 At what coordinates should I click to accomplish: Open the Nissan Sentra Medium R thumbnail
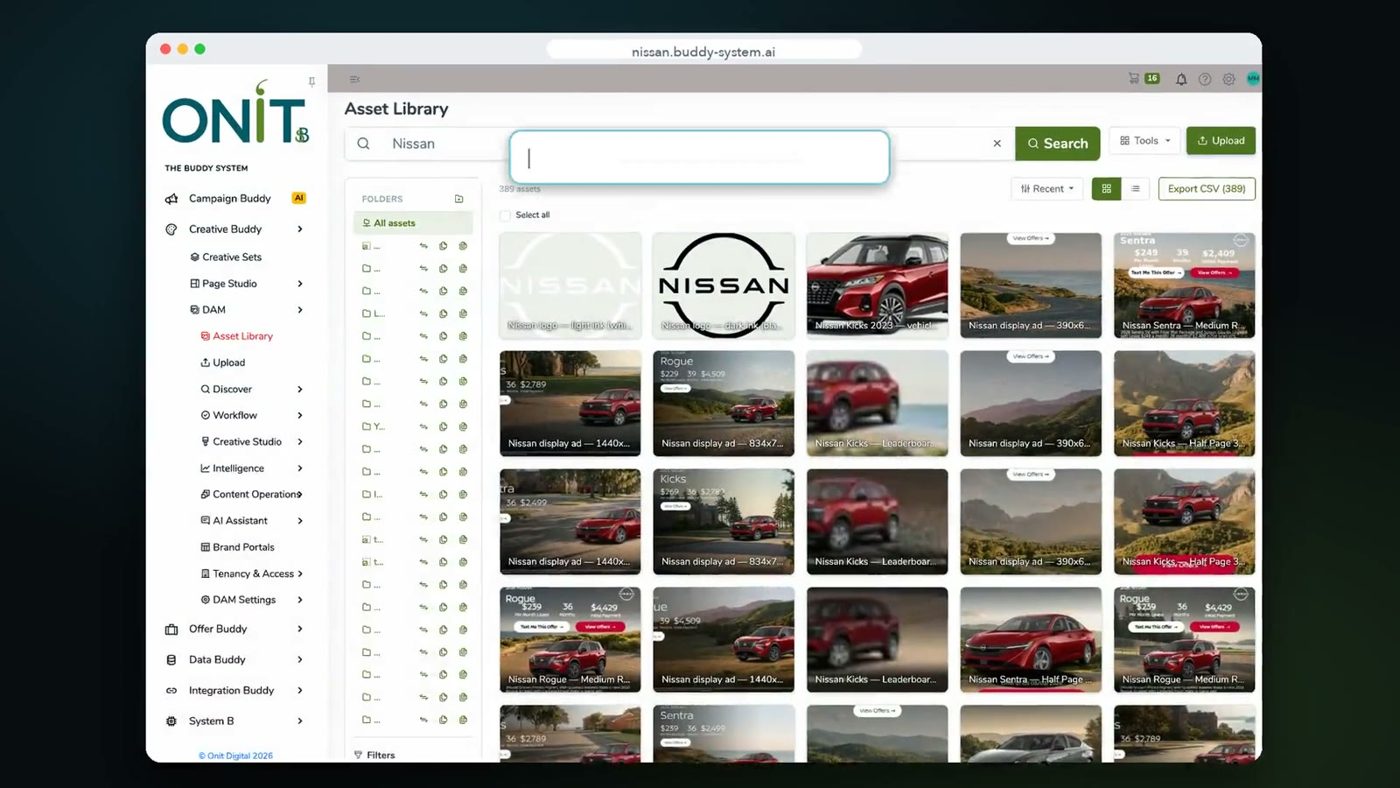[x=1184, y=286]
